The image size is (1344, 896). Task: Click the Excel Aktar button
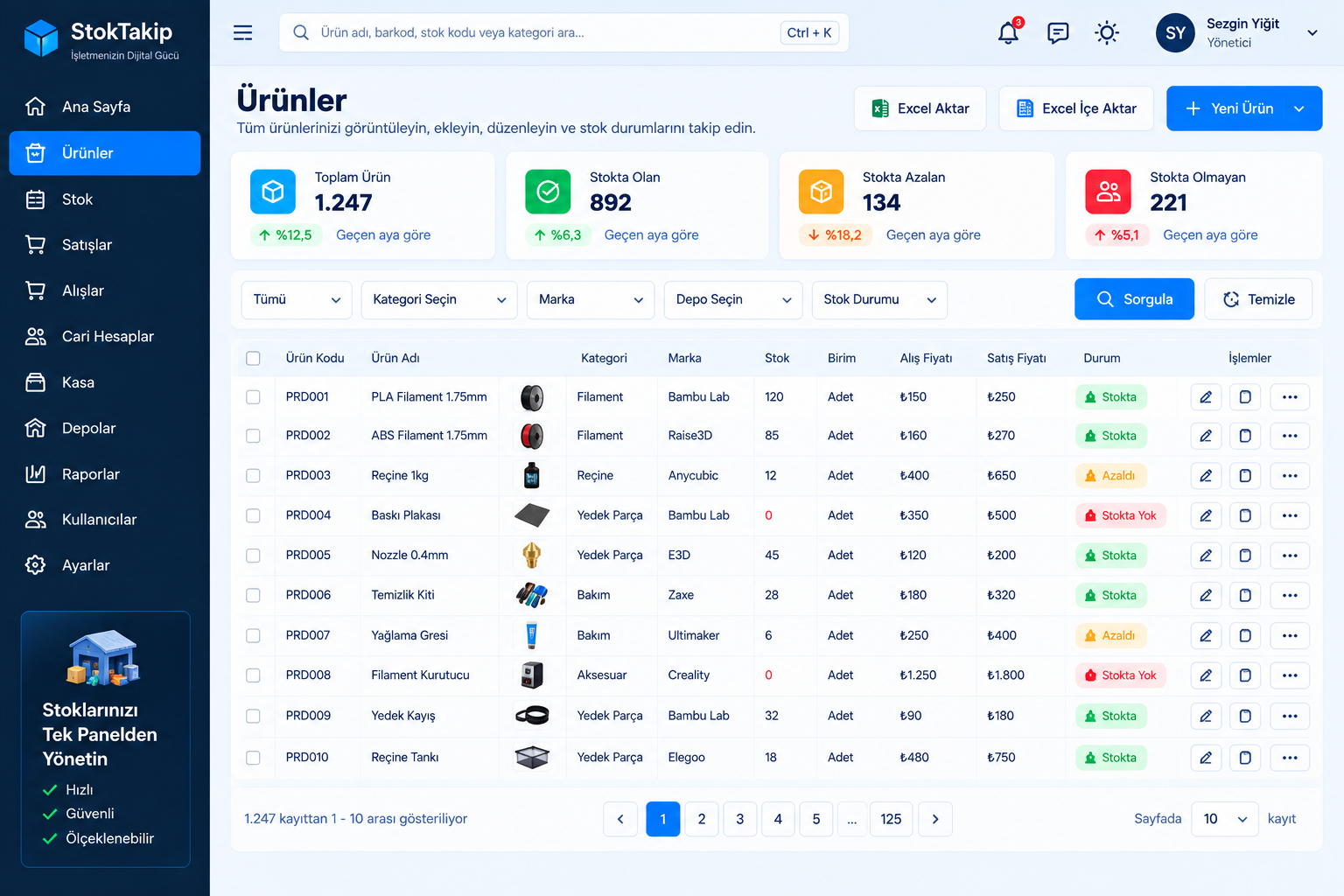[x=920, y=108]
